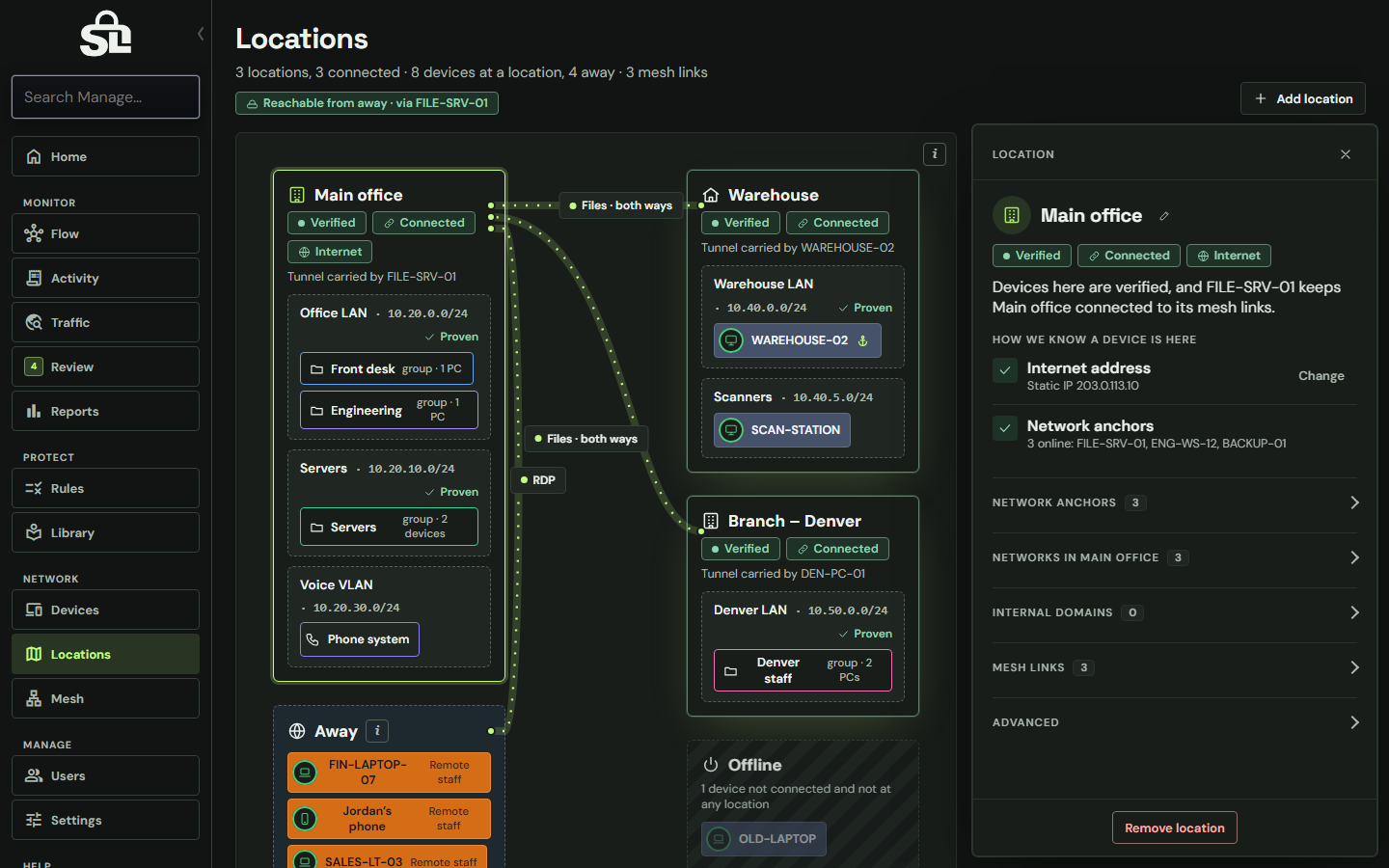Click the FIN-LAPTOP-07 device icon
This screenshot has height=868, width=1389.
tap(305, 773)
